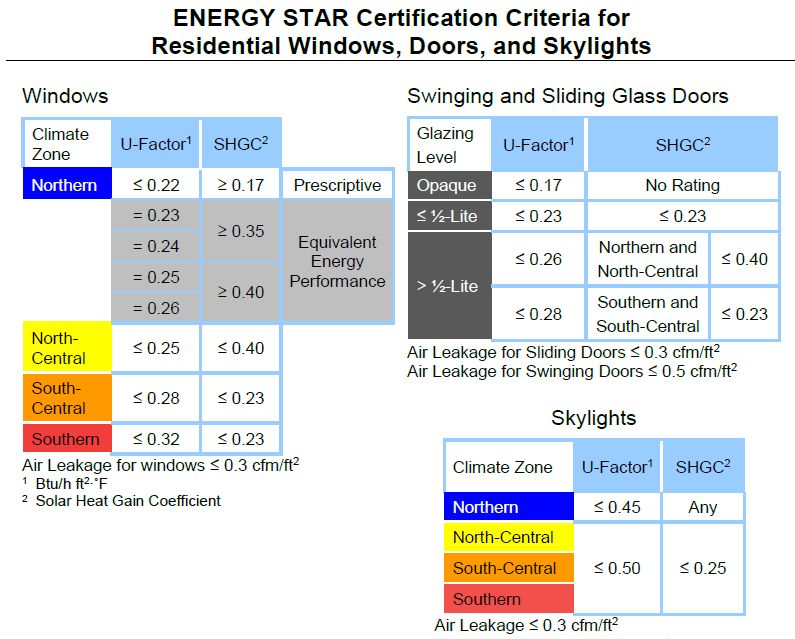Screen dimensions: 795x639
Task: Select the dark '≤ ½-Lite' glazing cell
Action: click(x=450, y=216)
